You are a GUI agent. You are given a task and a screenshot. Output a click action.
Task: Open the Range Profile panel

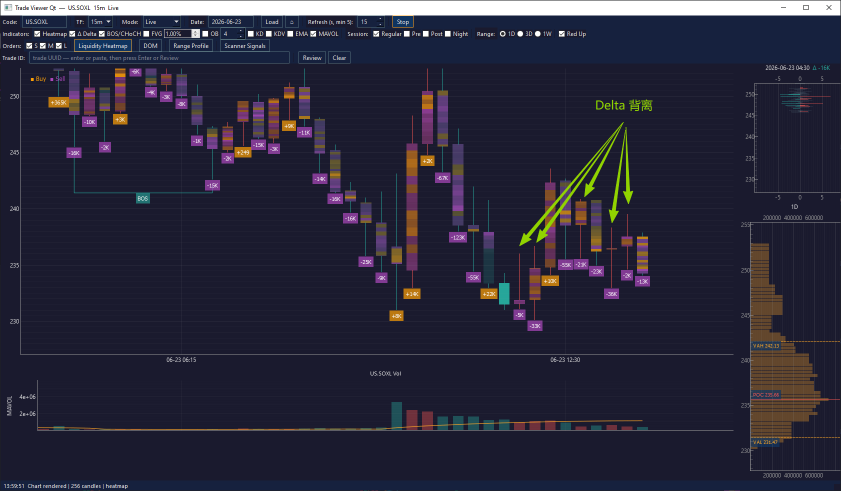click(x=191, y=46)
